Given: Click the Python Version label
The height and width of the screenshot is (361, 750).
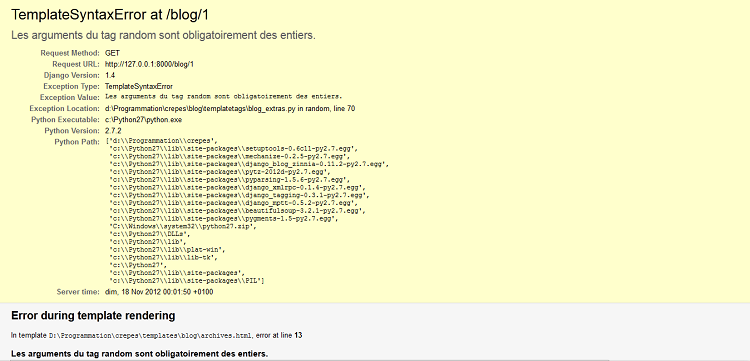Looking at the screenshot, I should pos(72,131).
